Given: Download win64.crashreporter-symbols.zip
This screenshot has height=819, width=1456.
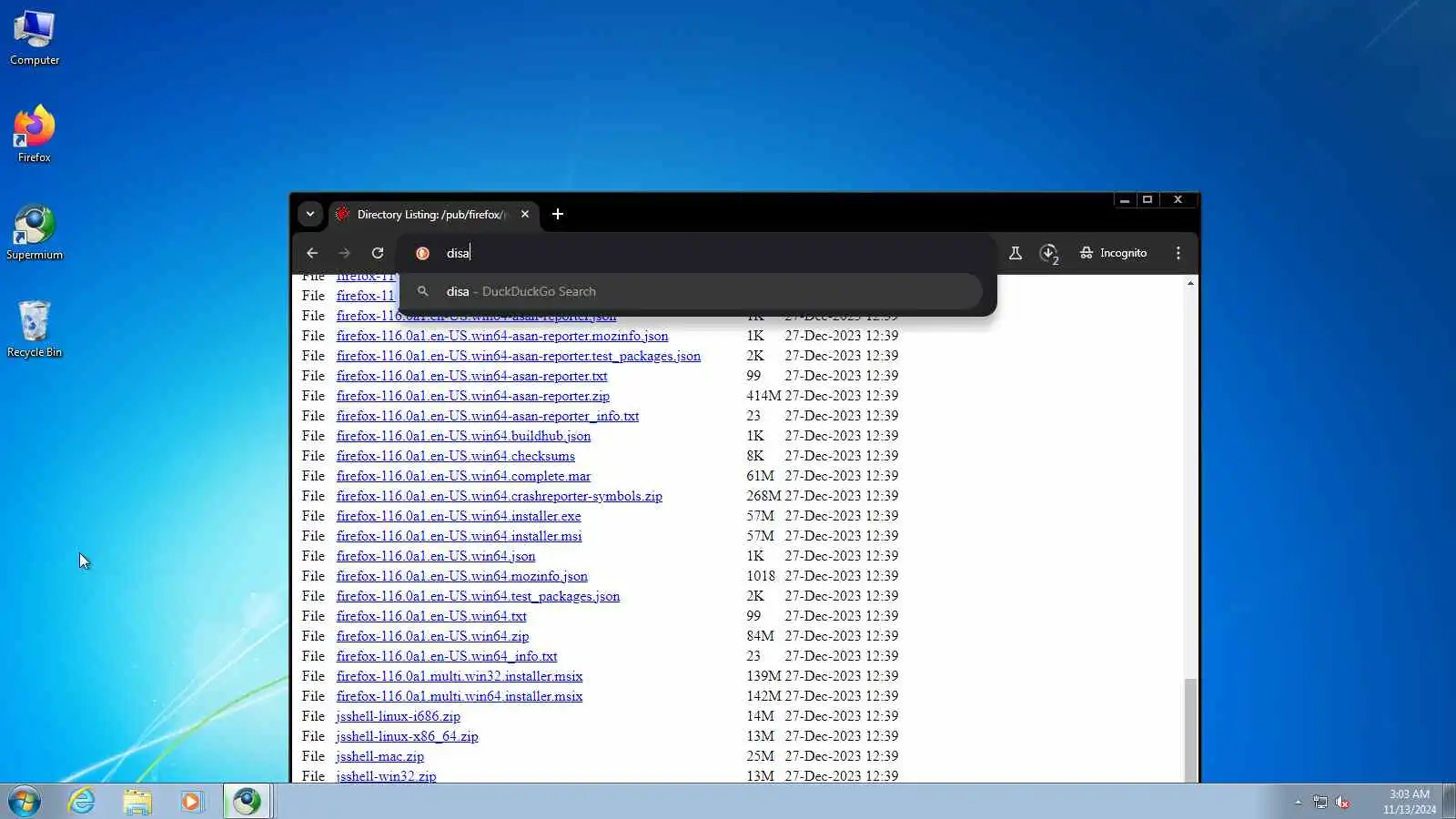Looking at the screenshot, I should 500,496.
